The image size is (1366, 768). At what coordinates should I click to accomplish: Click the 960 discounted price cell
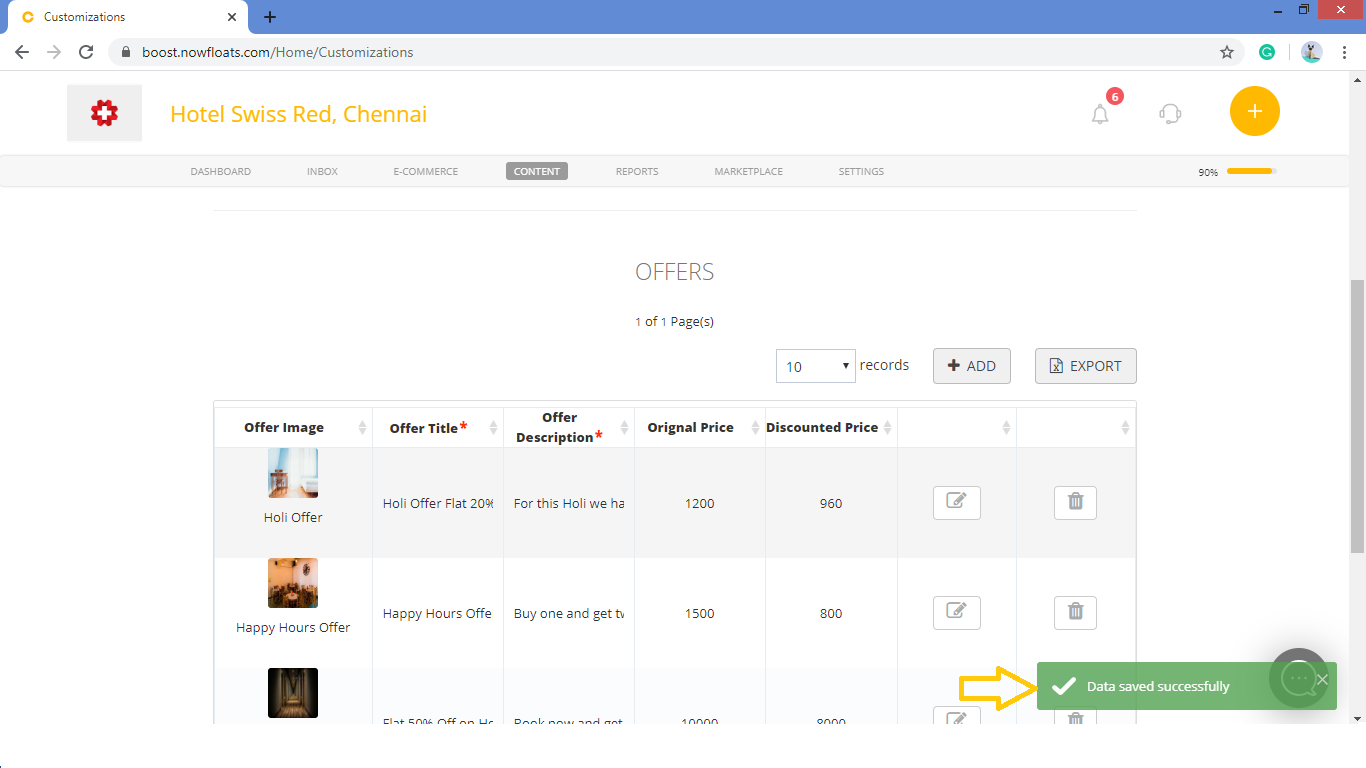tap(831, 503)
